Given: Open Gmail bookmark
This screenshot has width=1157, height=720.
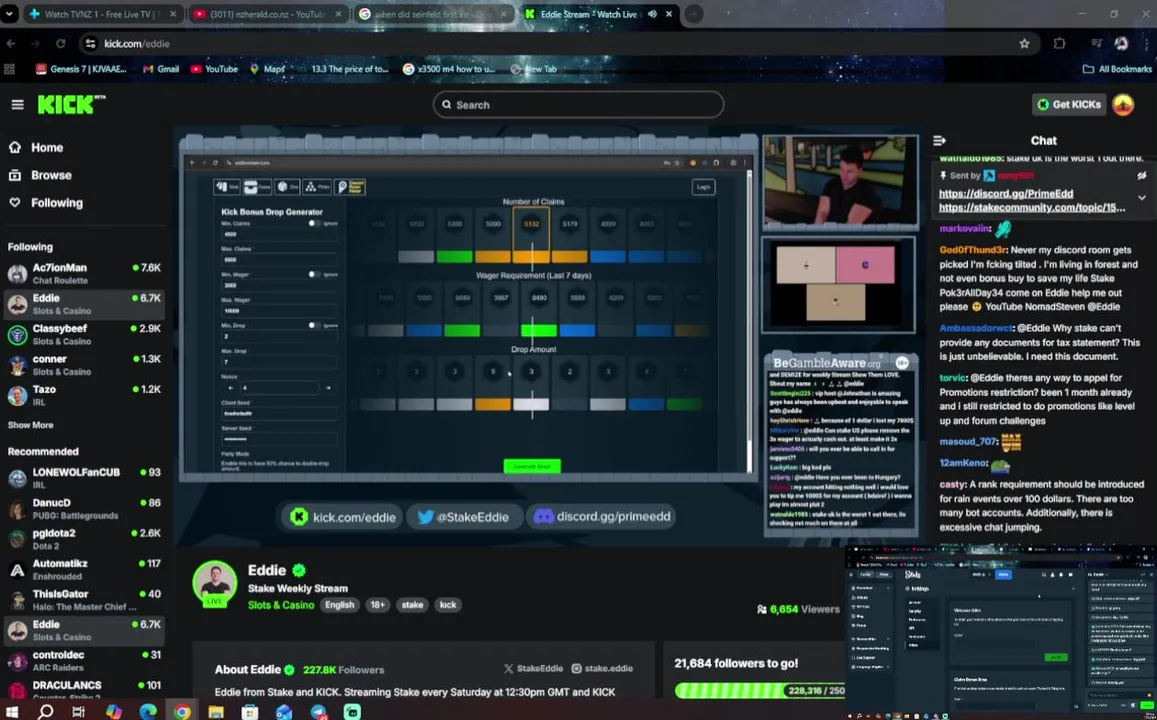Looking at the screenshot, I should point(161,69).
